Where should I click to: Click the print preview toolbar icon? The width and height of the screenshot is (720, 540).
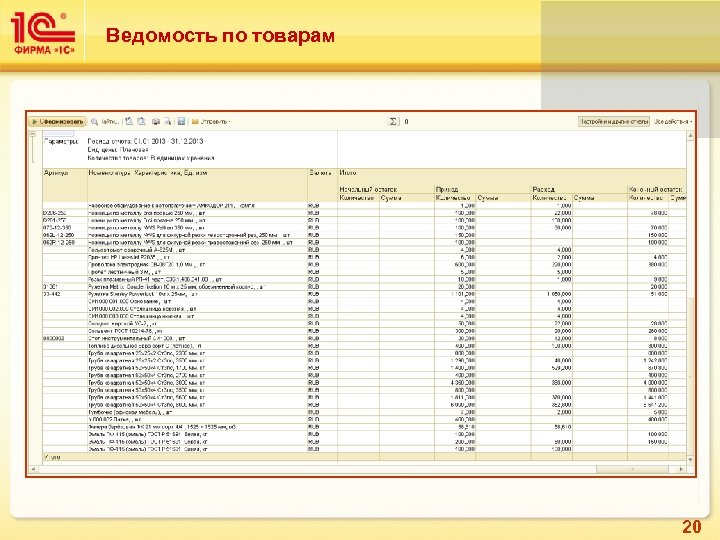[168, 122]
